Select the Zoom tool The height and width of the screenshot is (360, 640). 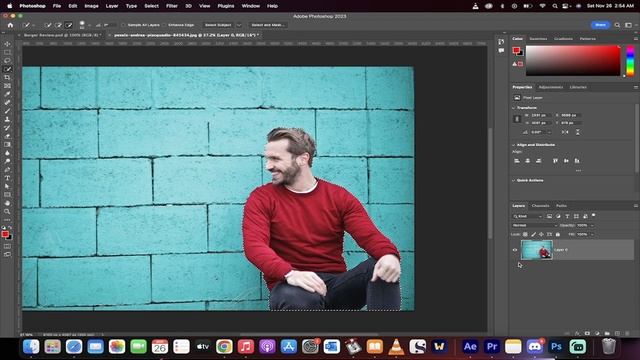point(7,211)
